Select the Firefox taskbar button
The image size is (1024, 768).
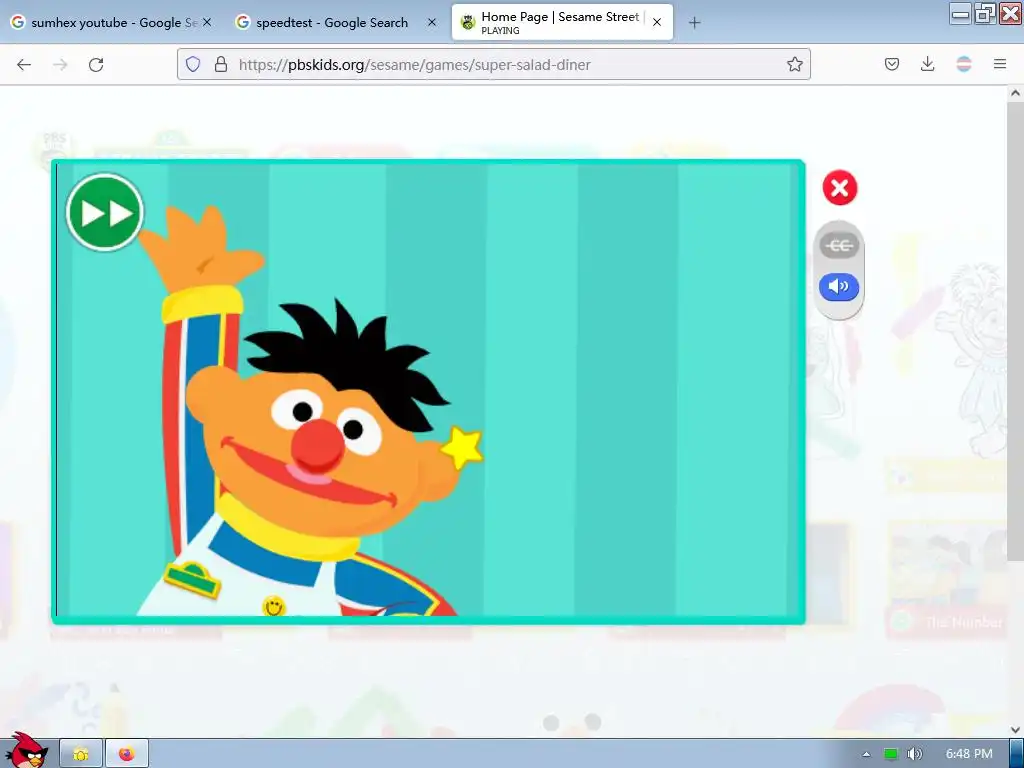point(127,754)
